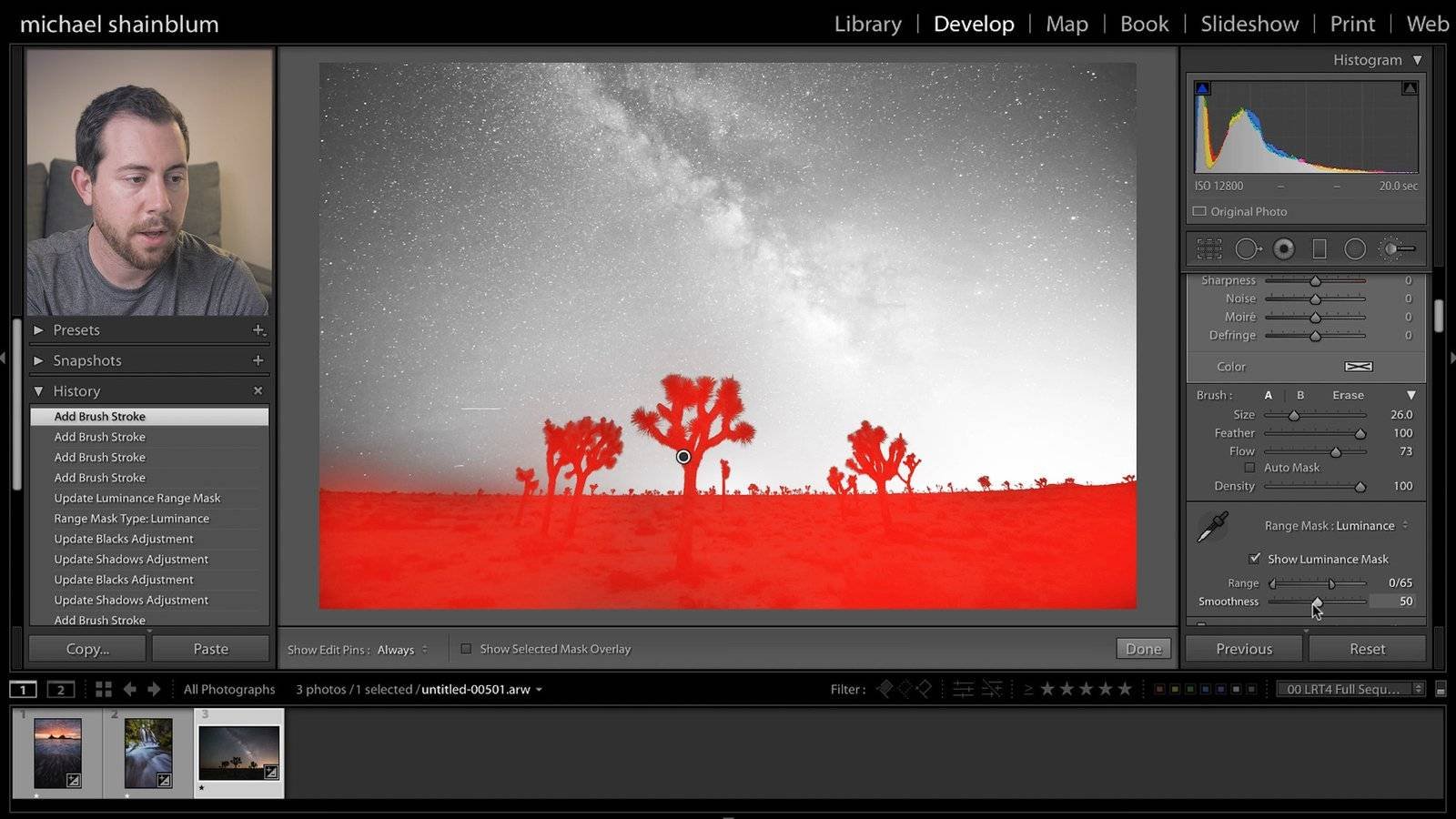Enable Show Selected Mask Overlay
The height and width of the screenshot is (819, 1456).
point(466,649)
